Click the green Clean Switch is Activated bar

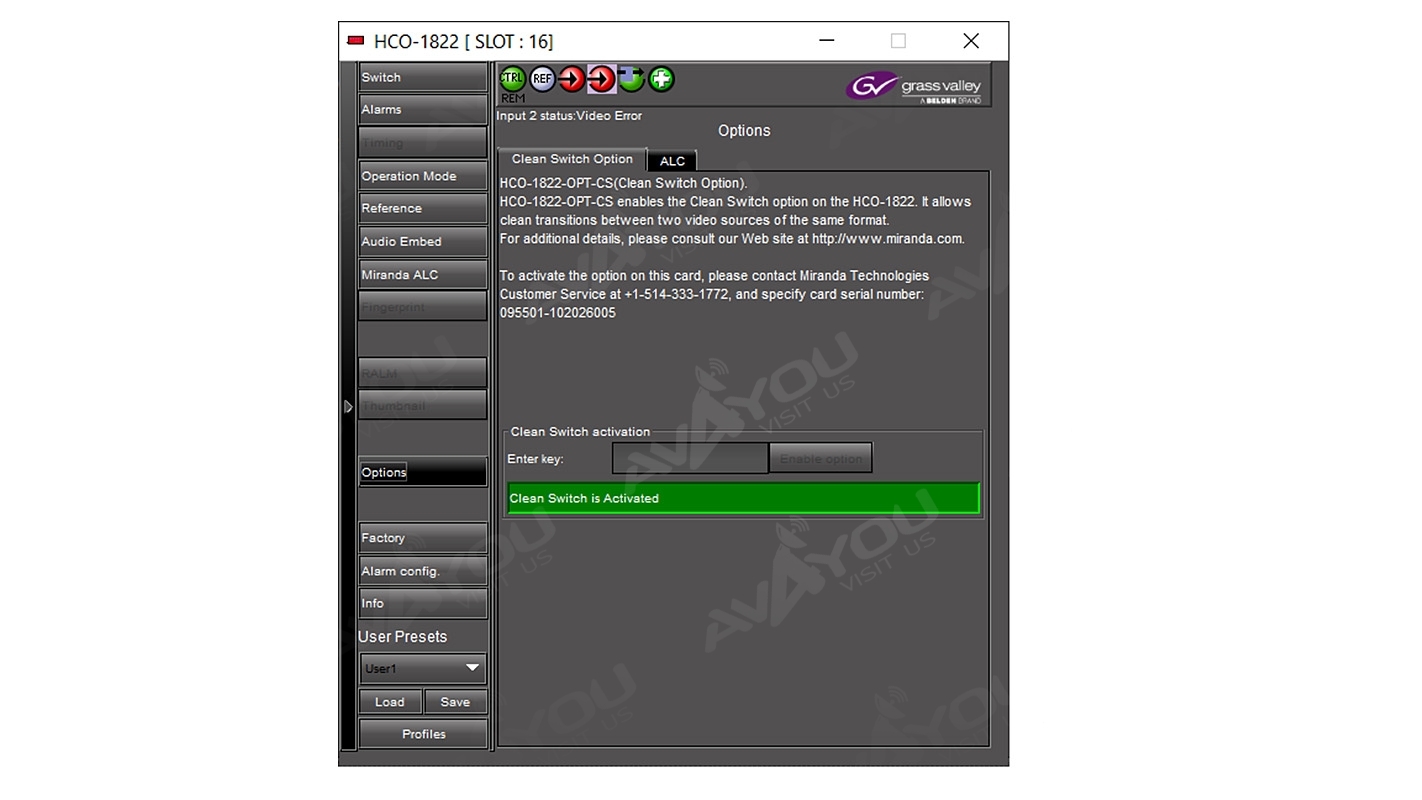(x=743, y=498)
